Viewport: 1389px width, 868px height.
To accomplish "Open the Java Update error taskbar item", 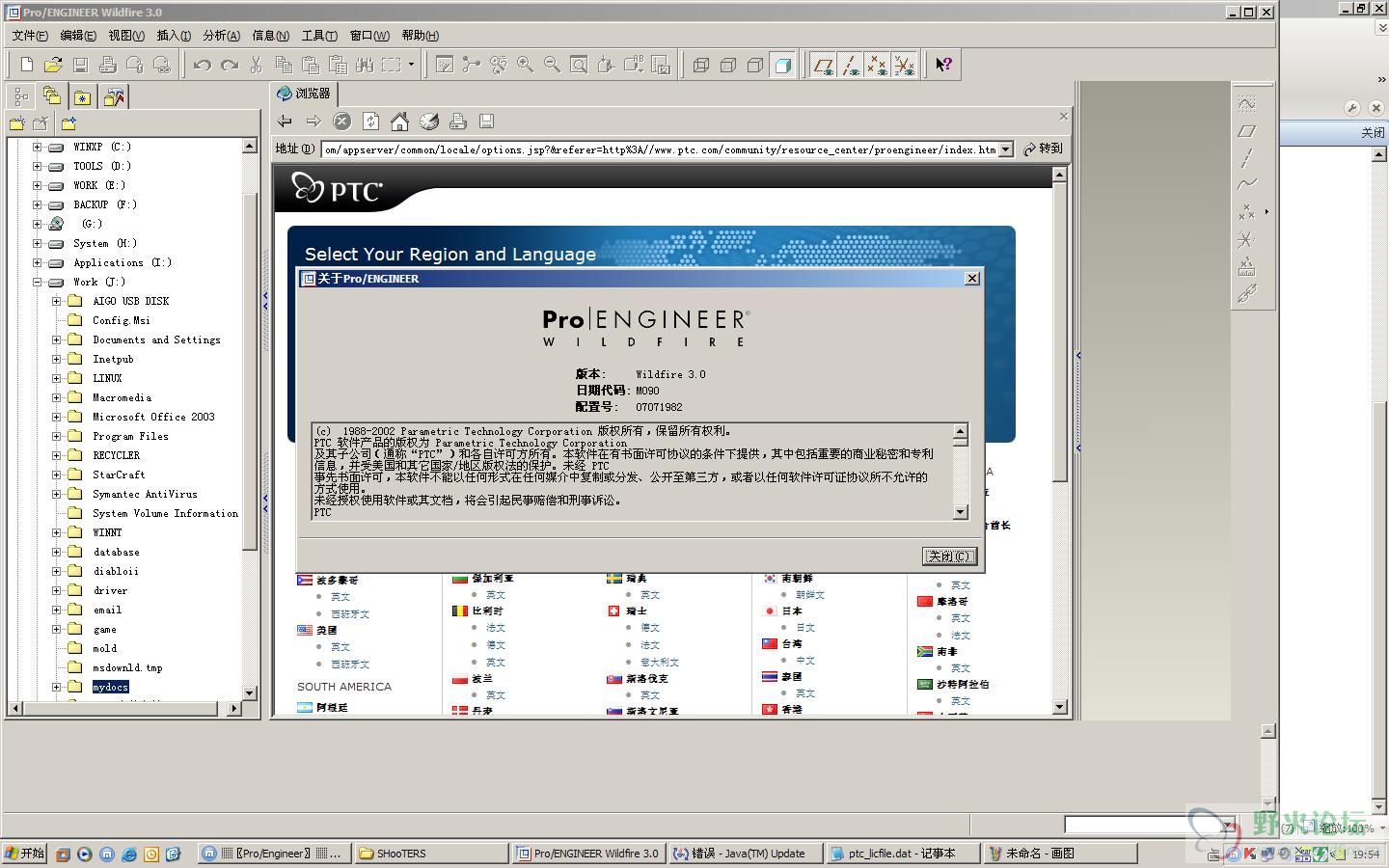I will coord(747,854).
